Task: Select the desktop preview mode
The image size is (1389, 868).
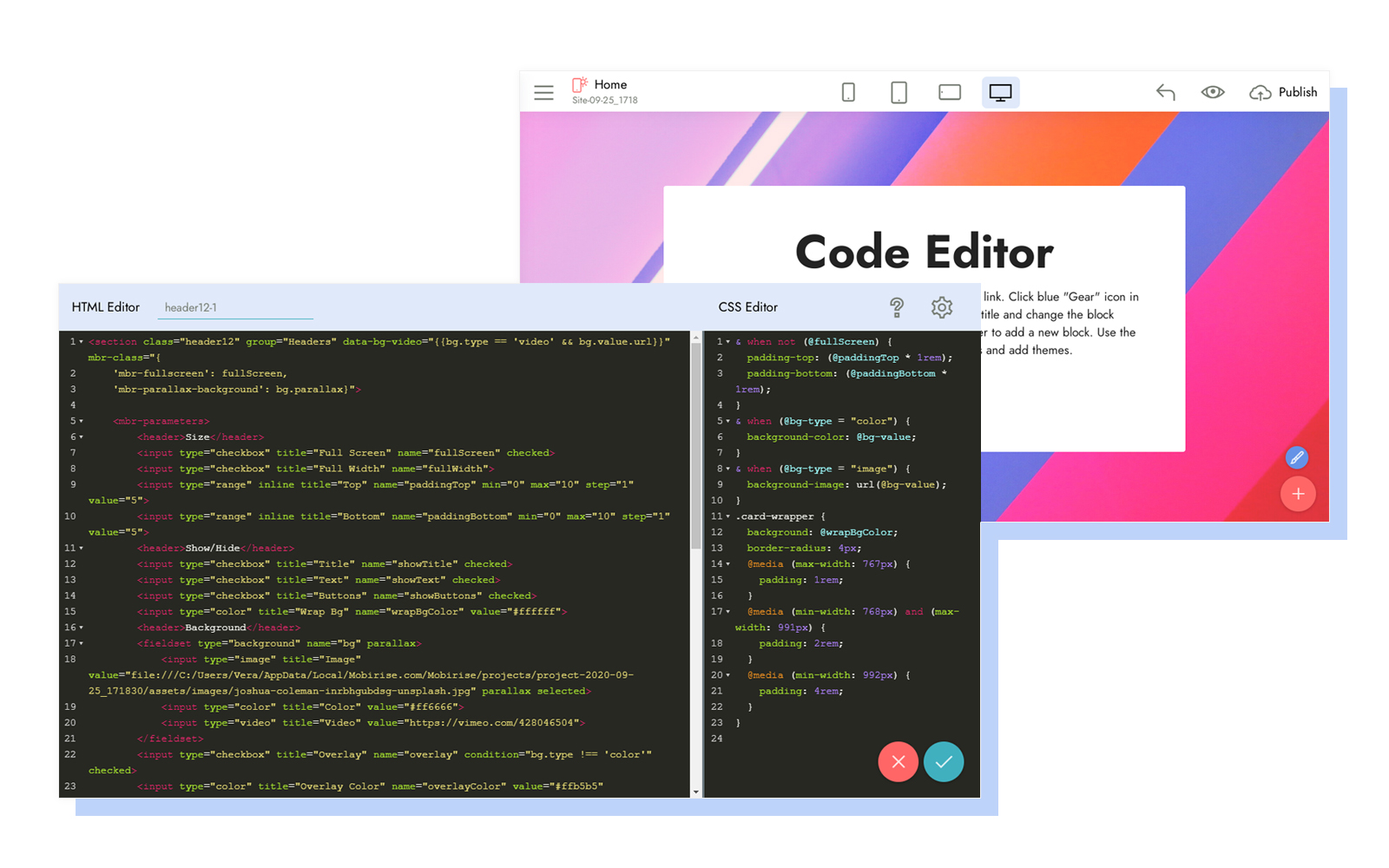Action: point(1000,92)
